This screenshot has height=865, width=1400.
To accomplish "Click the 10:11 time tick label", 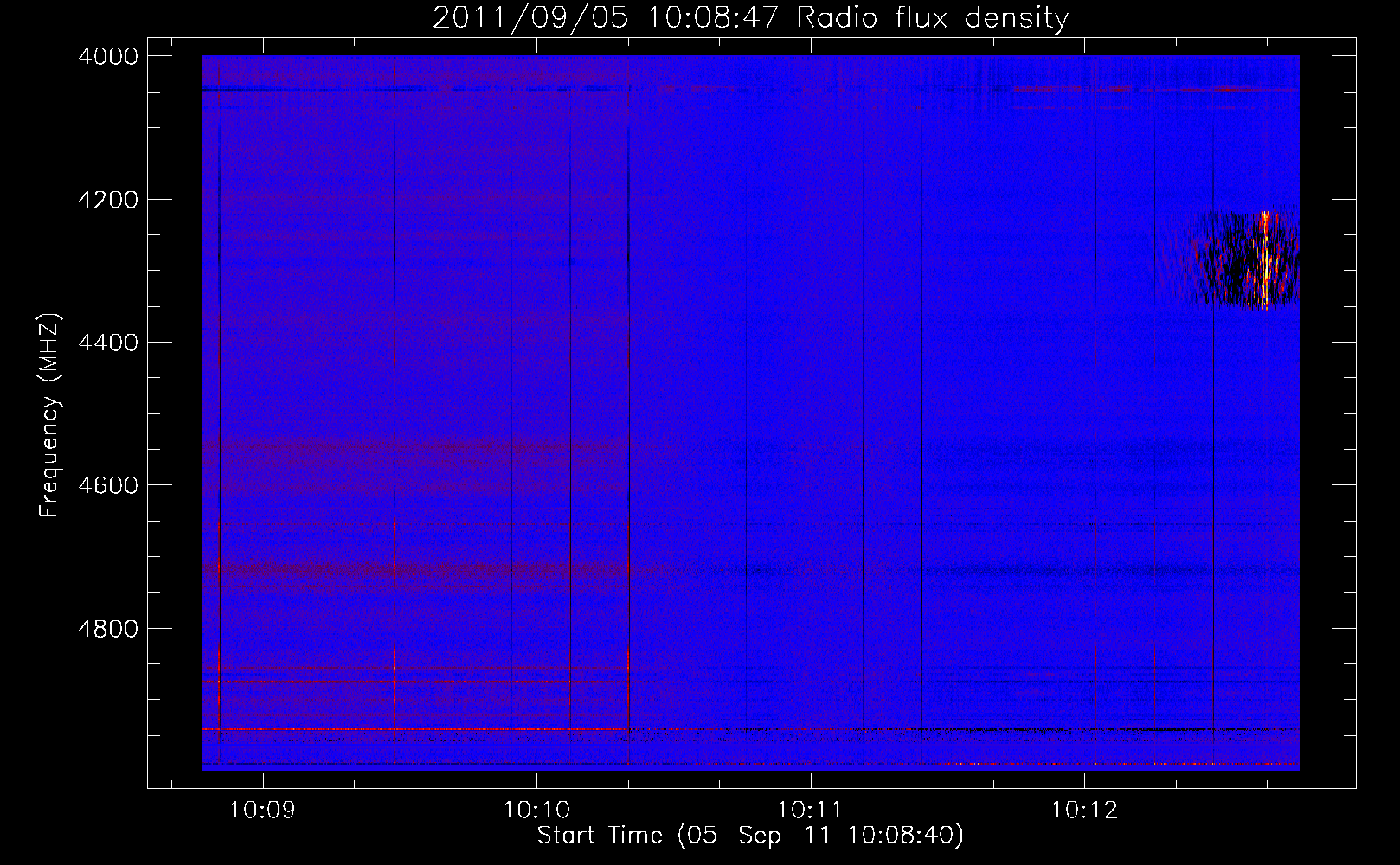I will coord(810,811).
